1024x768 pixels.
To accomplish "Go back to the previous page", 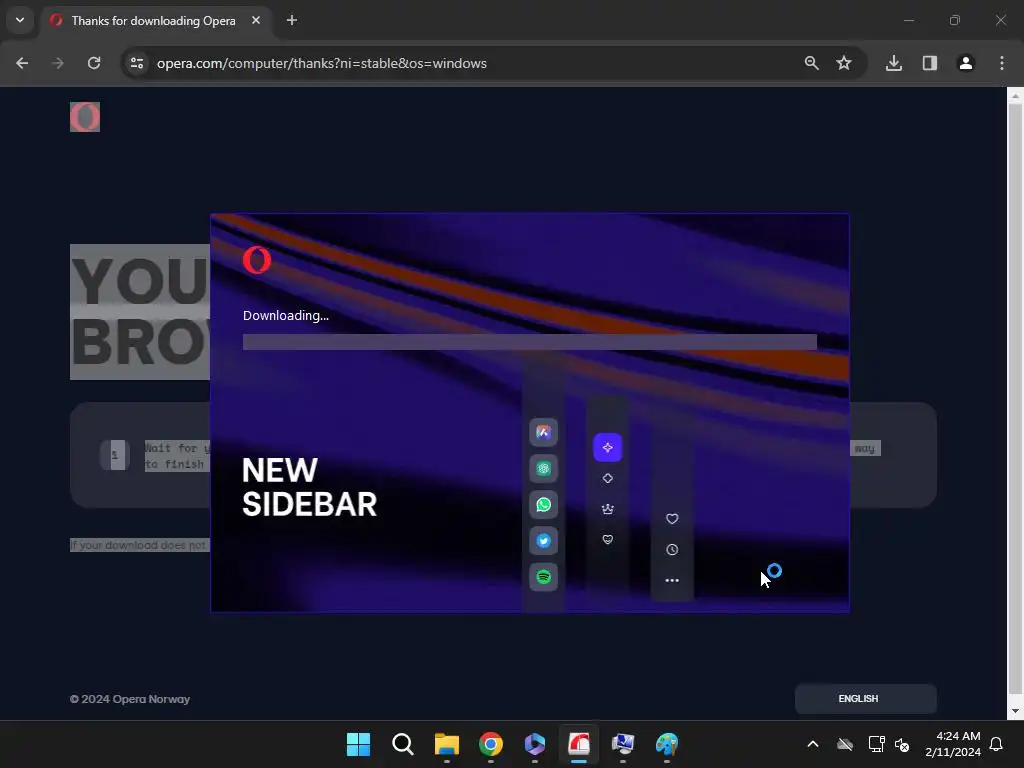I will tap(22, 63).
